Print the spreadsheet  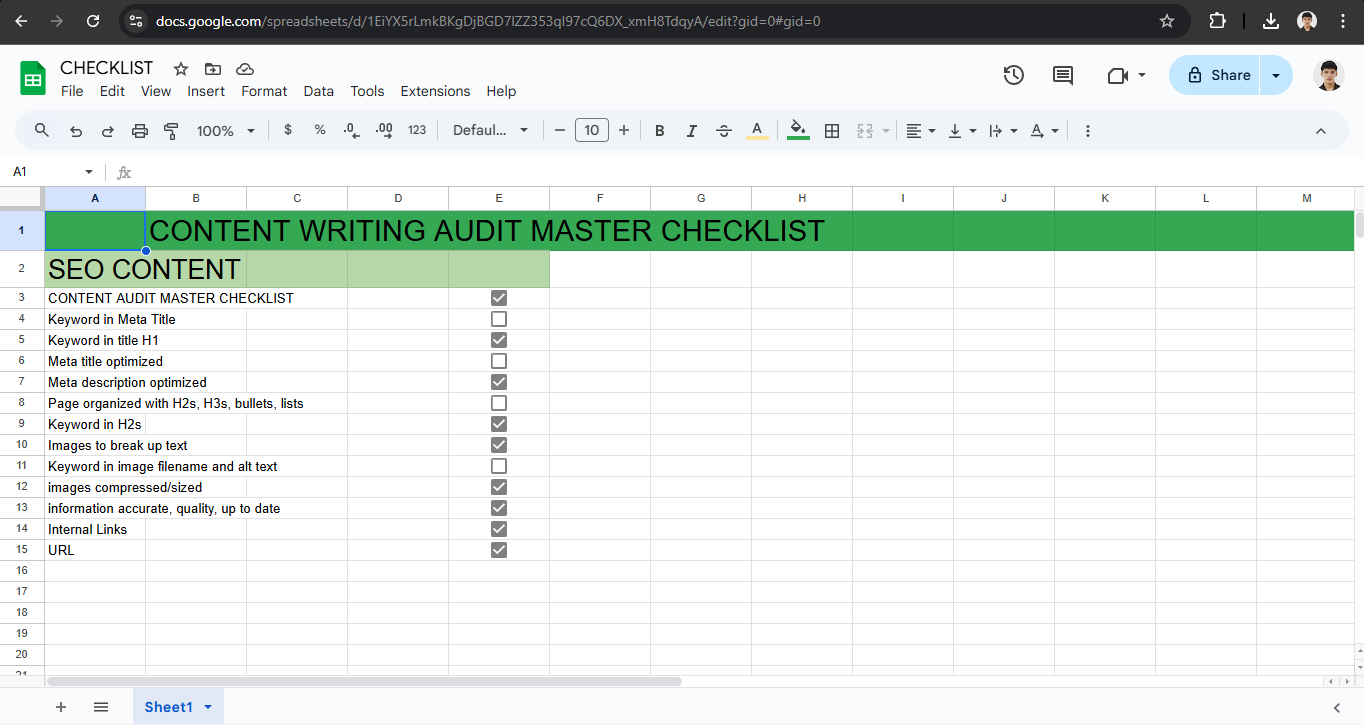tap(140, 131)
